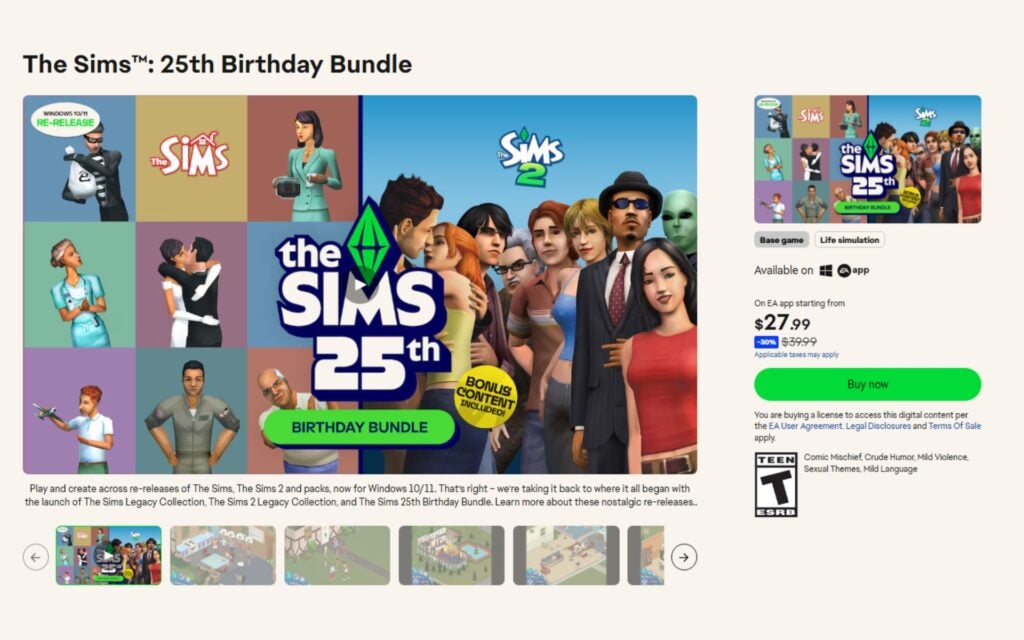1024x640 pixels.
Task: Click the green Buy now button
Action: (x=868, y=383)
